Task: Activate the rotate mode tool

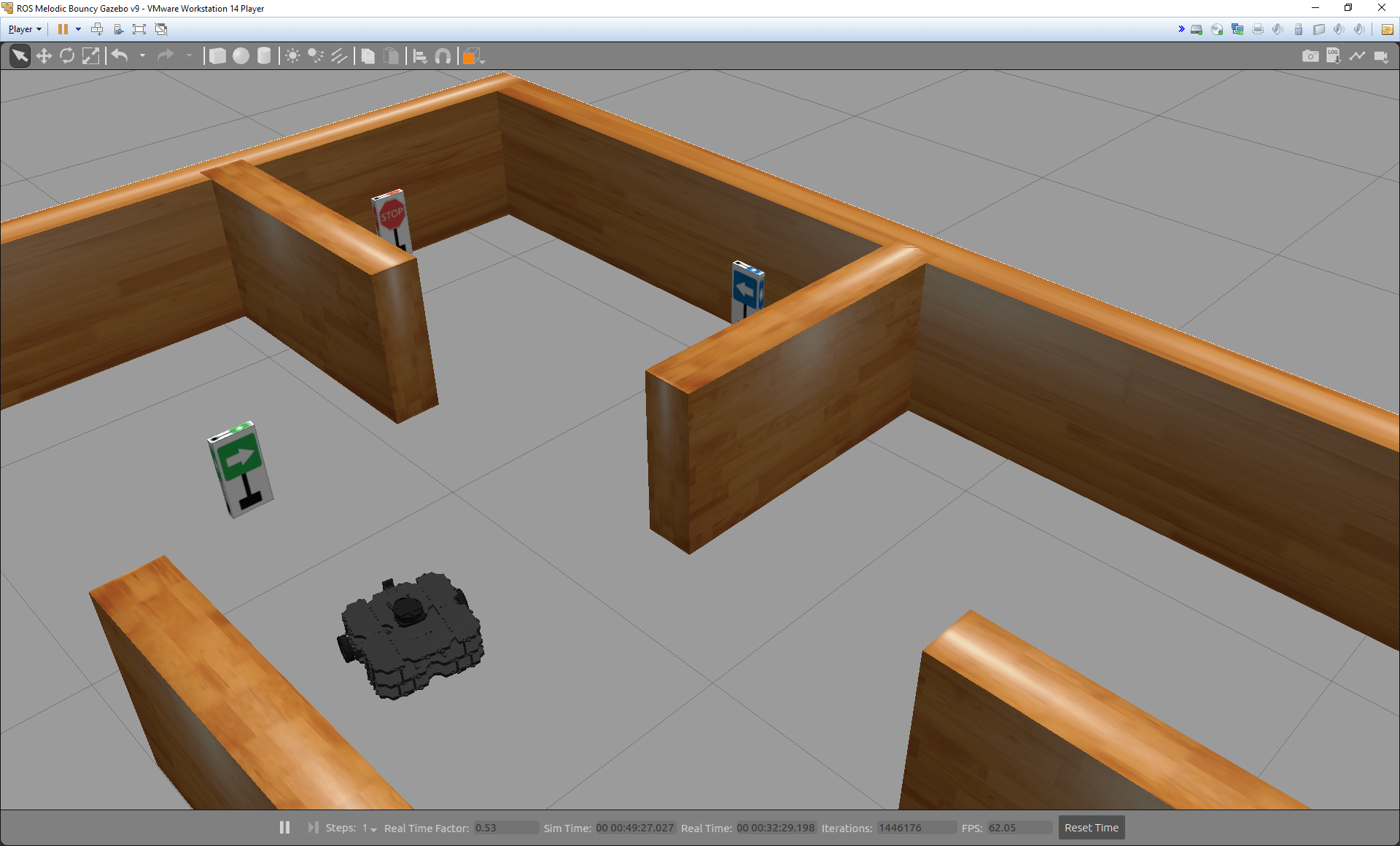Action: 67,56
